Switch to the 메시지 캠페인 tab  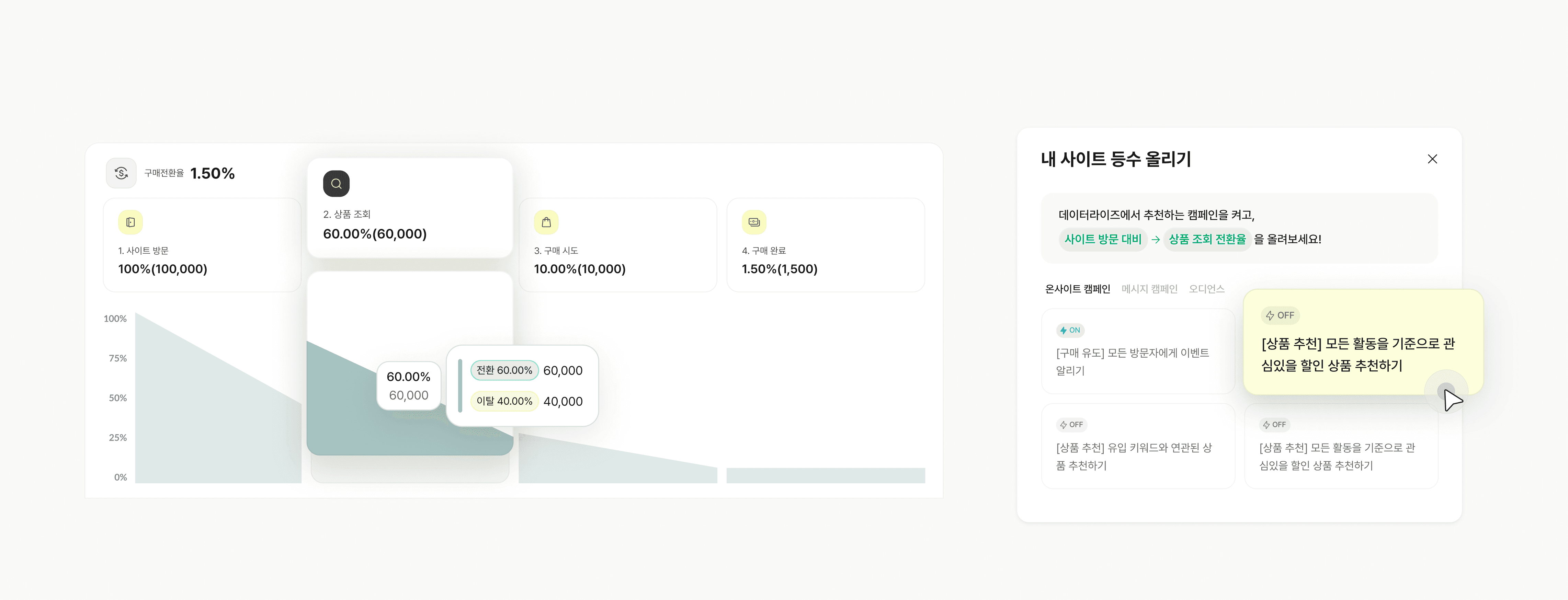1149,289
